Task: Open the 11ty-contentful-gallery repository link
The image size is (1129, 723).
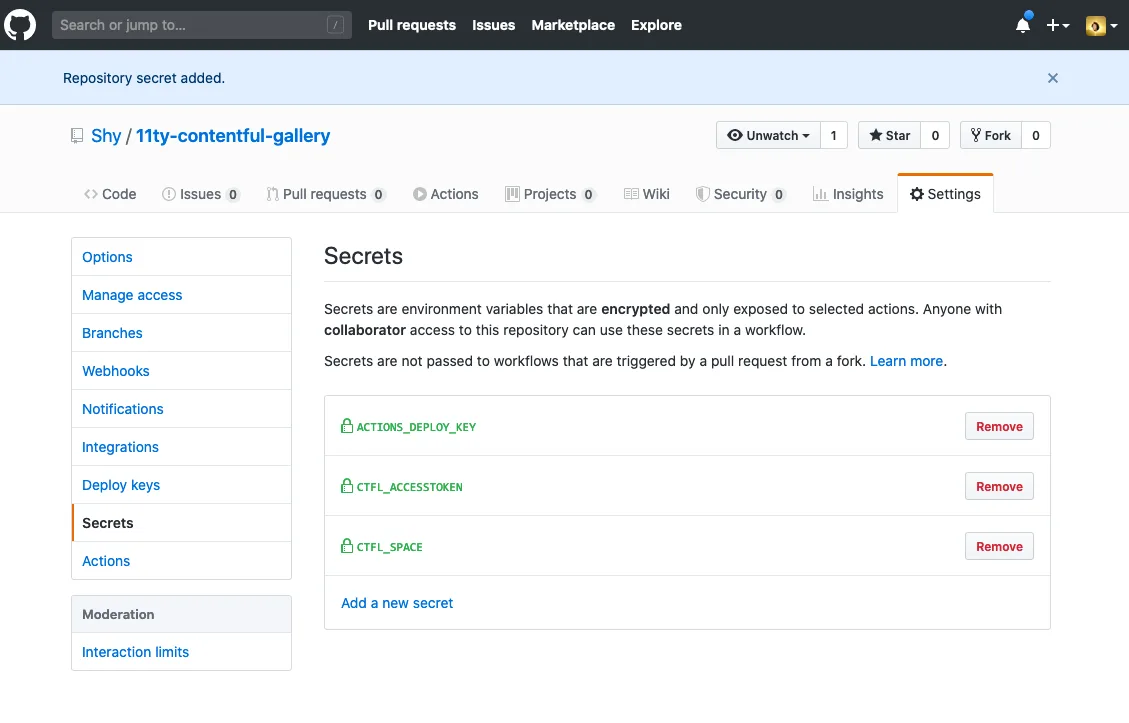Action: pos(233,135)
